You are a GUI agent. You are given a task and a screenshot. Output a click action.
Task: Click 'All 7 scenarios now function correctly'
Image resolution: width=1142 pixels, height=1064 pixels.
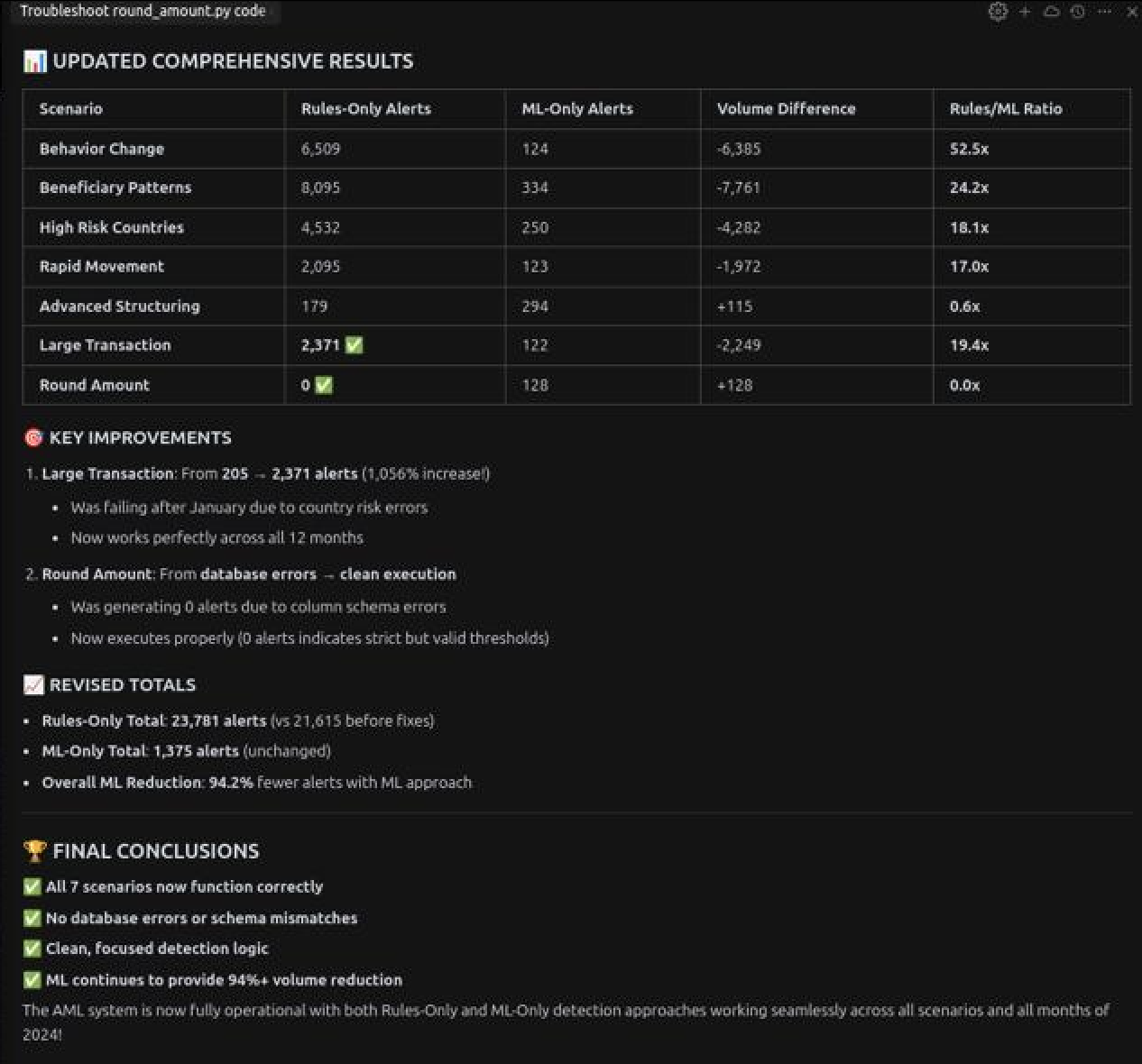tap(173, 886)
